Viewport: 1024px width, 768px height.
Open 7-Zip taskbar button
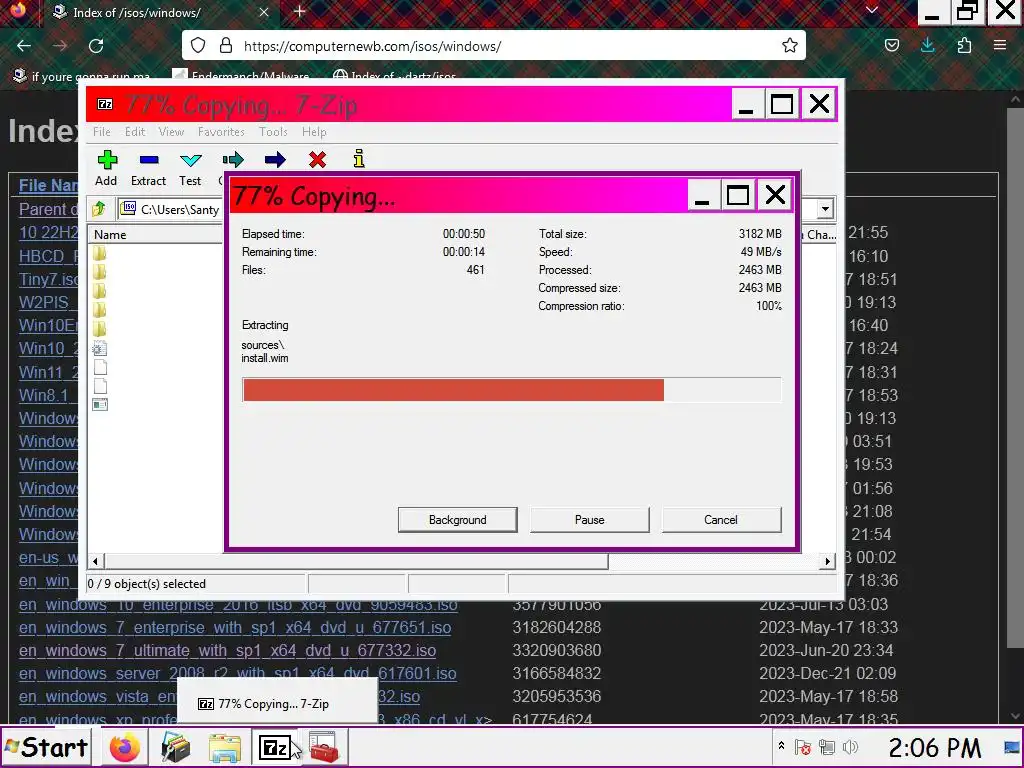274,747
